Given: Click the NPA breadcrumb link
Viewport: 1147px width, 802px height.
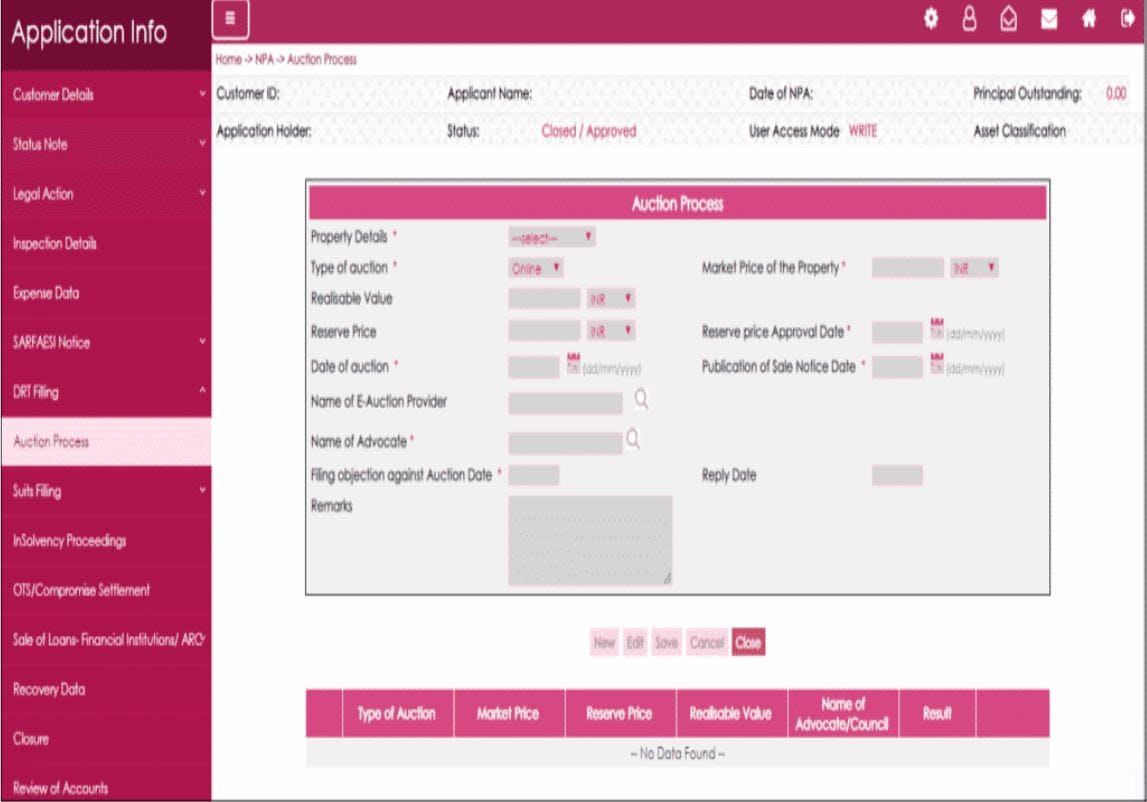Looking at the screenshot, I should point(266,57).
